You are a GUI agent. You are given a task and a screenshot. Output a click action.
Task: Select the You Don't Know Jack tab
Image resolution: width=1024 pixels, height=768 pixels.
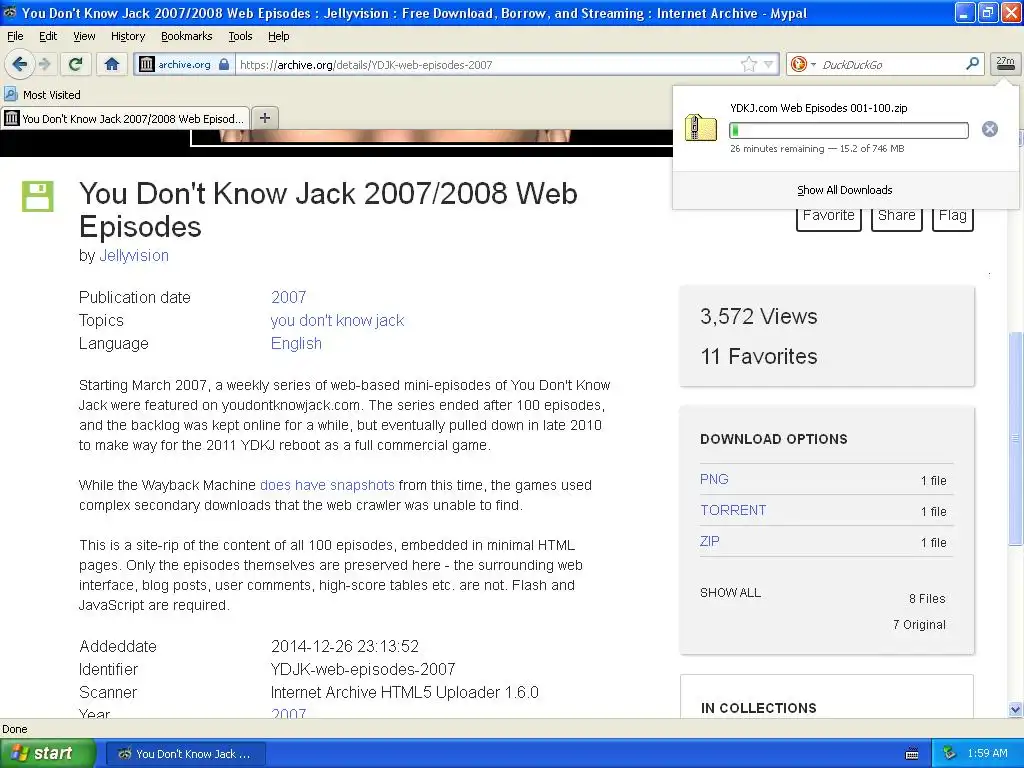(x=125, y=119)
